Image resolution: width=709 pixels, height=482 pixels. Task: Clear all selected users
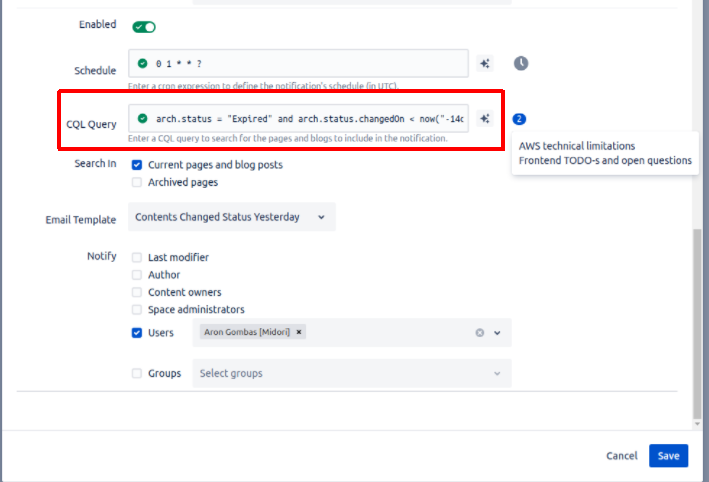pos(480,333)
